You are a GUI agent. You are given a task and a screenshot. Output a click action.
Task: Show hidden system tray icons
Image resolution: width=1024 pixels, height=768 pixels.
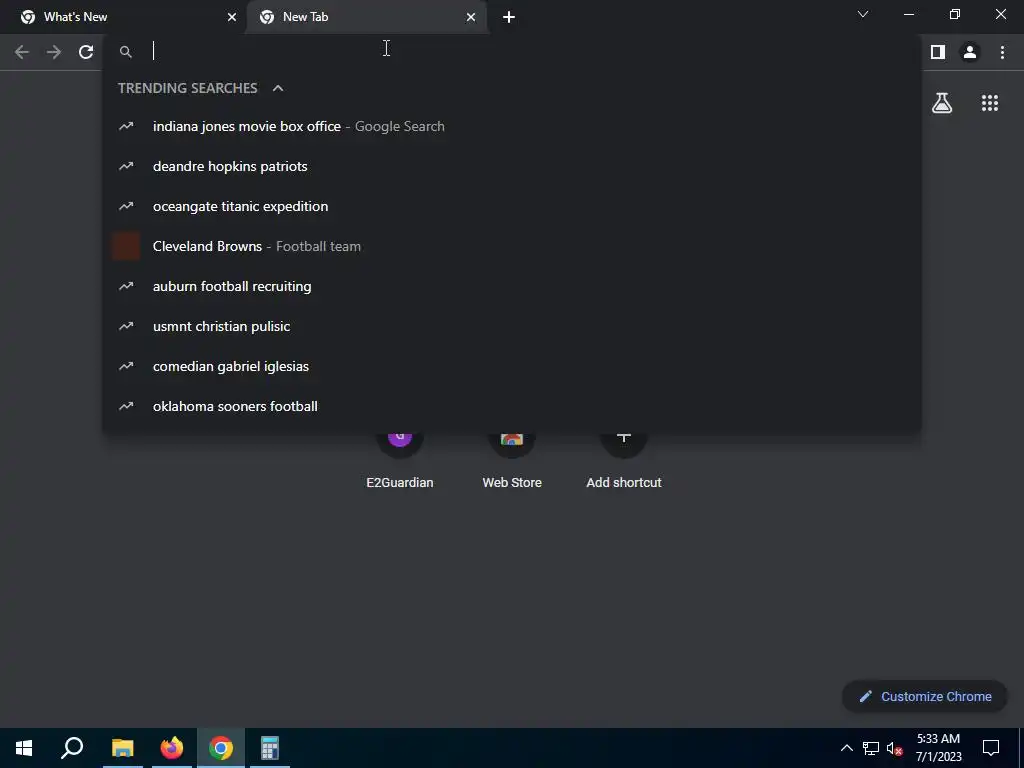tap(846, 748)
